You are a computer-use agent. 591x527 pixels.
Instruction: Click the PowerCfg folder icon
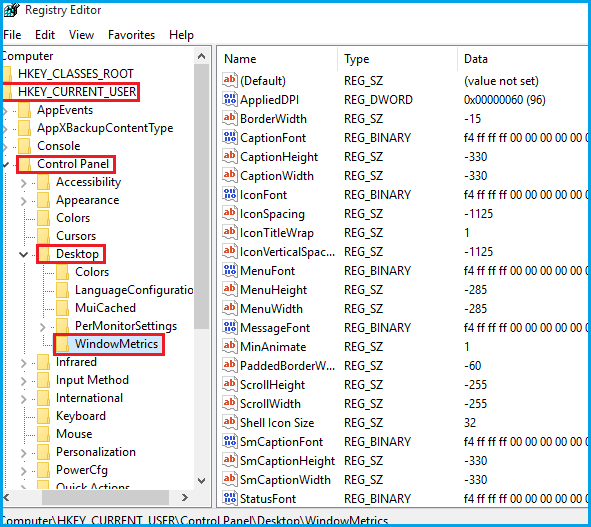coord(44,470)
